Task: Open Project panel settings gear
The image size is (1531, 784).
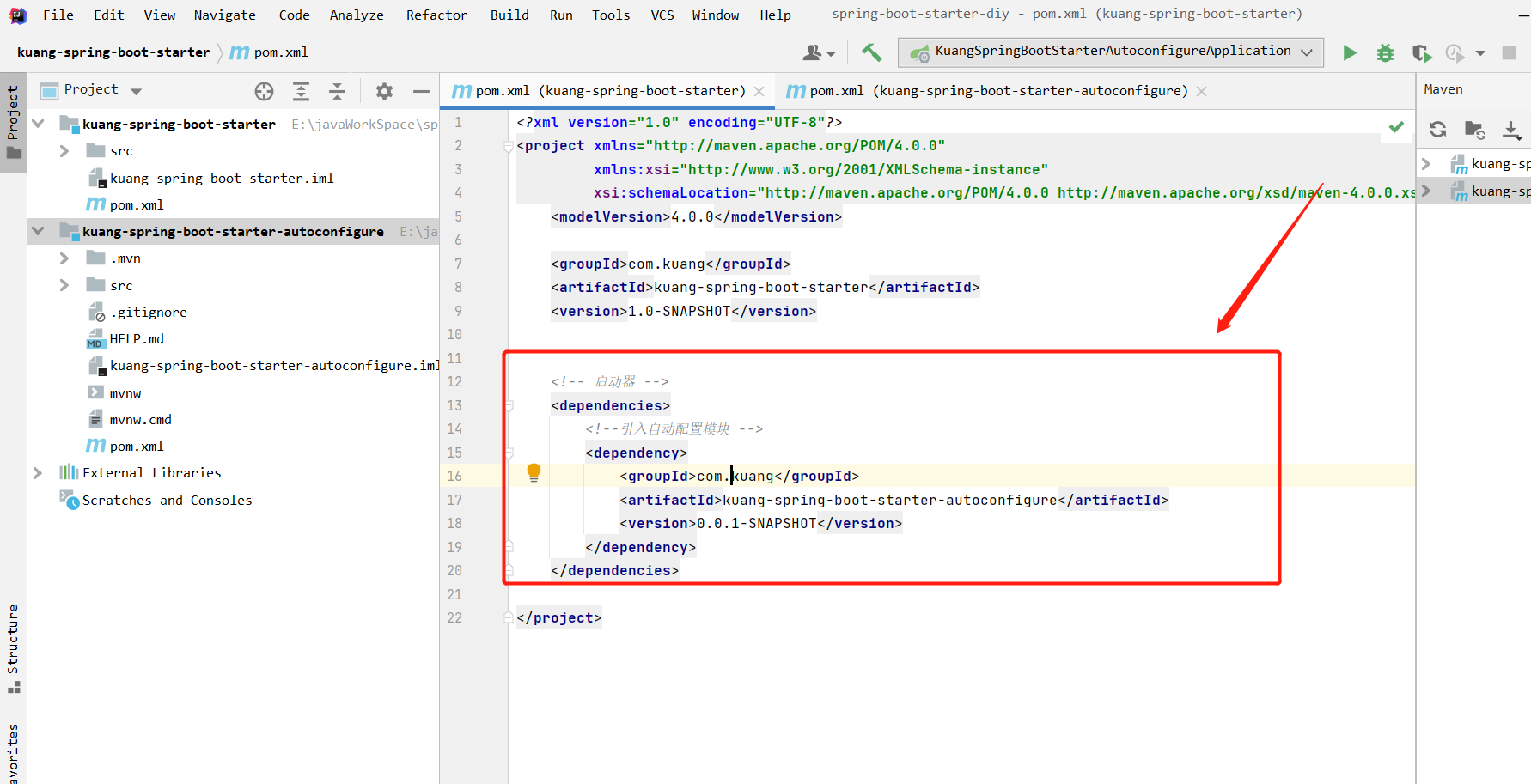Action: 384,91
